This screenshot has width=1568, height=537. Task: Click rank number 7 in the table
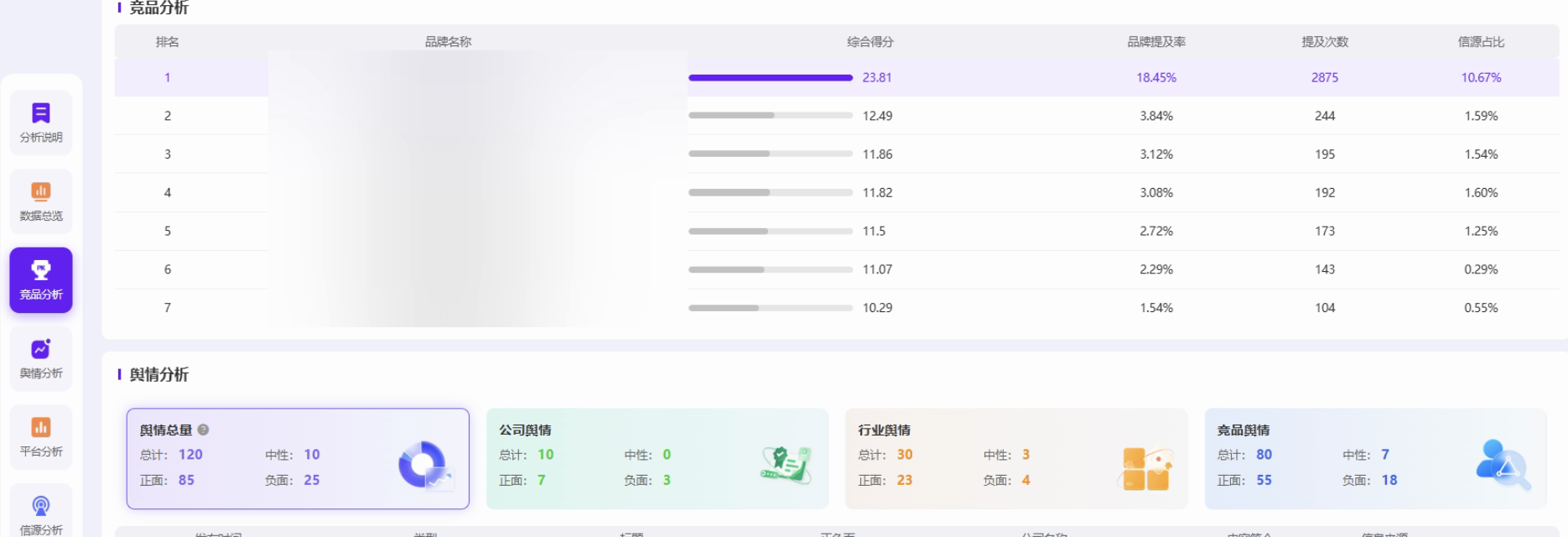pyautogui.click(x=167, y=308)
